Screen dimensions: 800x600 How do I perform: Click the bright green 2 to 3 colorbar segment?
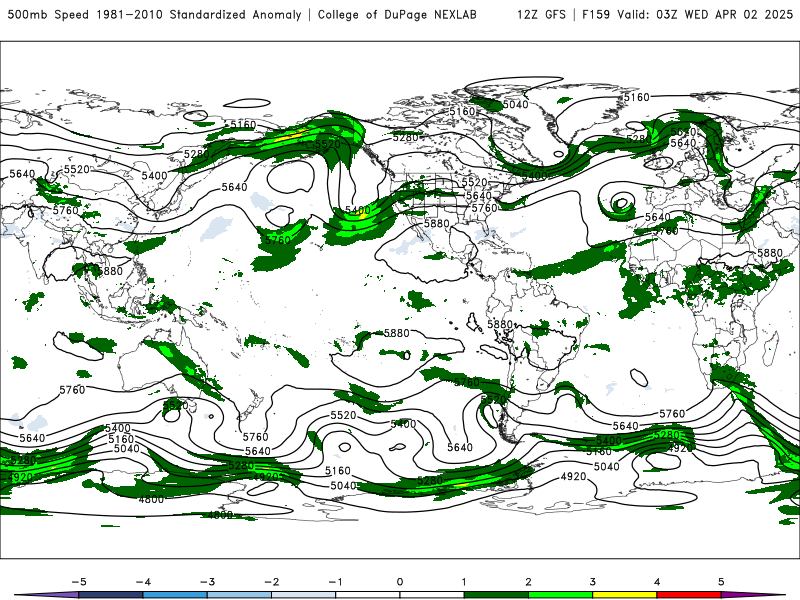point(560,595)
